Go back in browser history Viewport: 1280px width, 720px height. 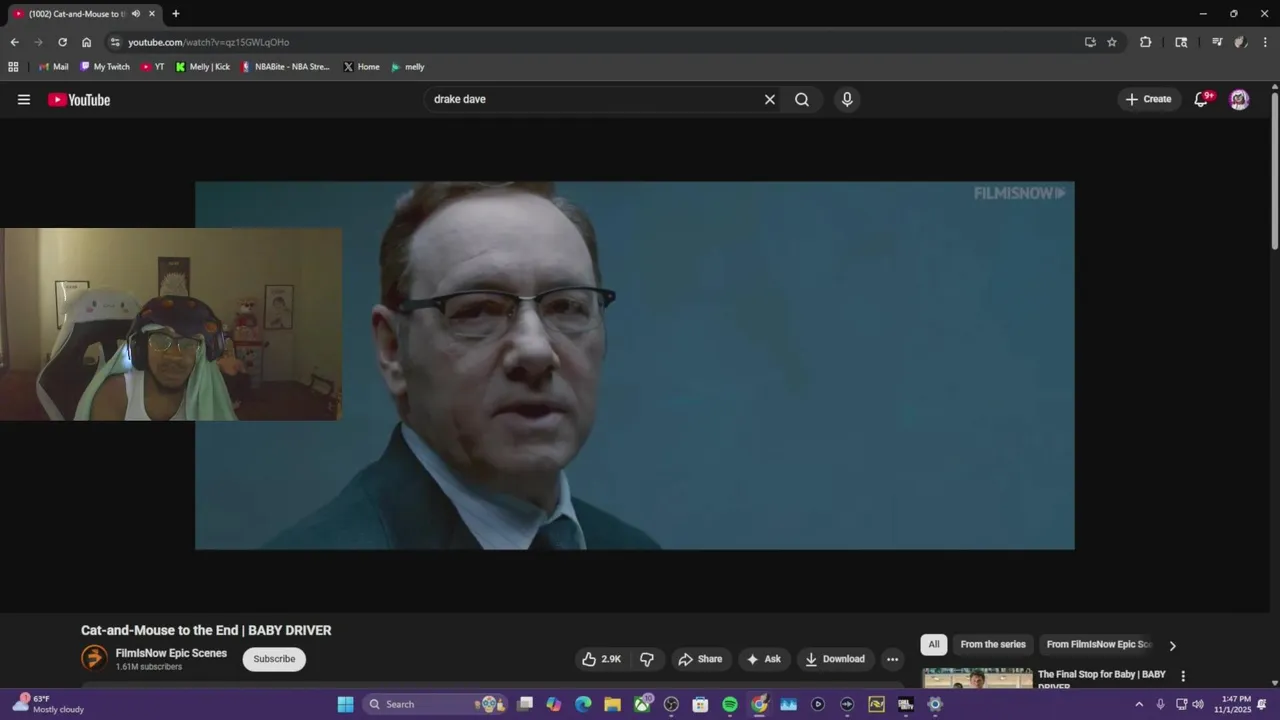pyautogui.click(x=14, y=42)
